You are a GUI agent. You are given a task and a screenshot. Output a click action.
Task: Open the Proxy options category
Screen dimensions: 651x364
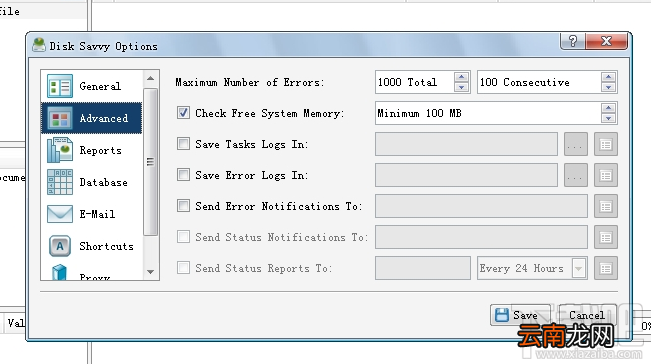(x=91, y=272)
